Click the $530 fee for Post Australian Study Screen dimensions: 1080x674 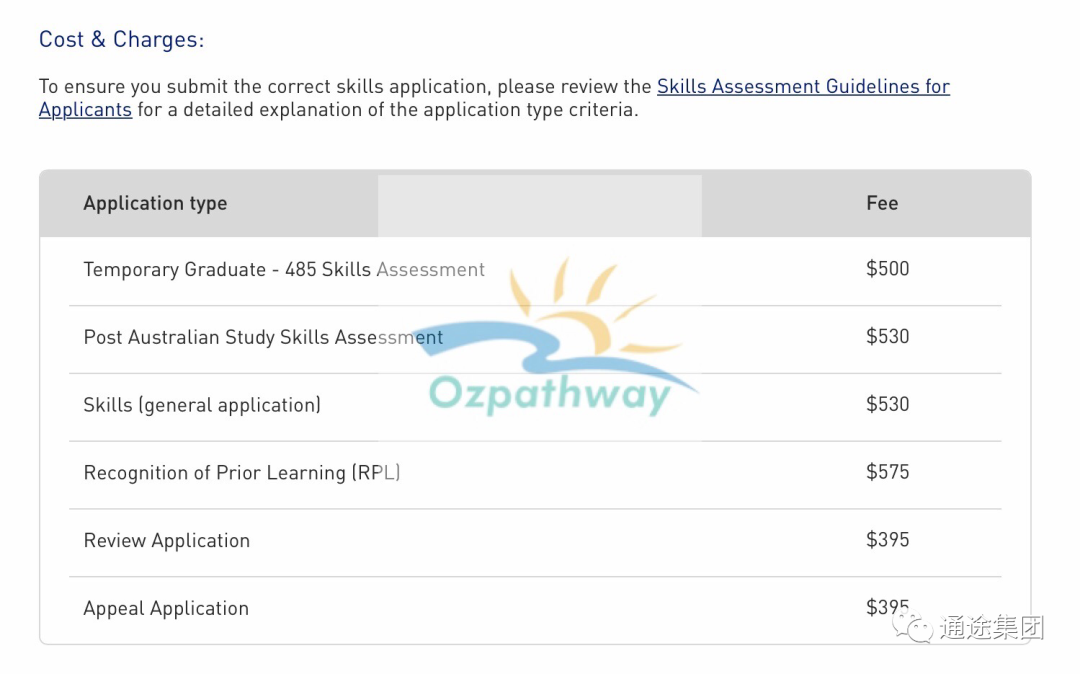(887, 337)
